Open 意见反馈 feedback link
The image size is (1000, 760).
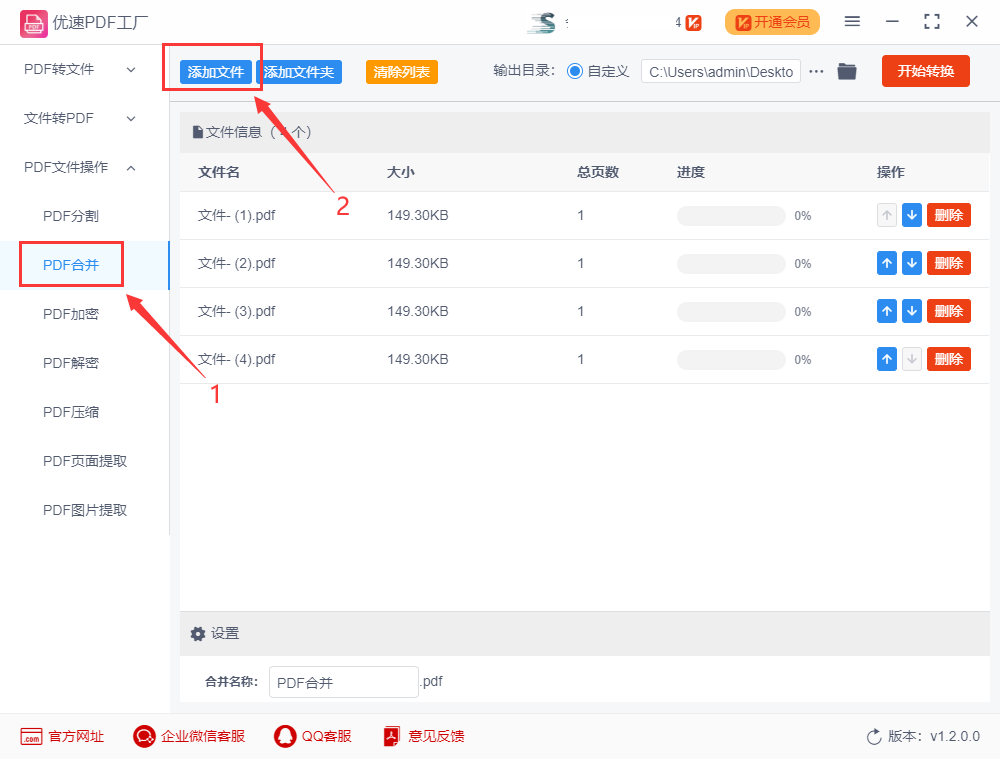pos(423,736)
